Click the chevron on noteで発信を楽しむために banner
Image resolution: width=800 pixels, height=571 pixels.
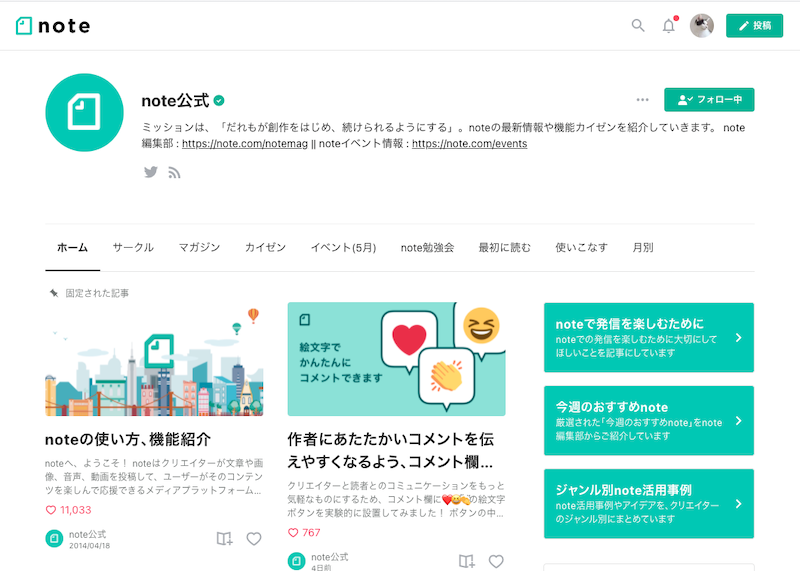(738, 337)
